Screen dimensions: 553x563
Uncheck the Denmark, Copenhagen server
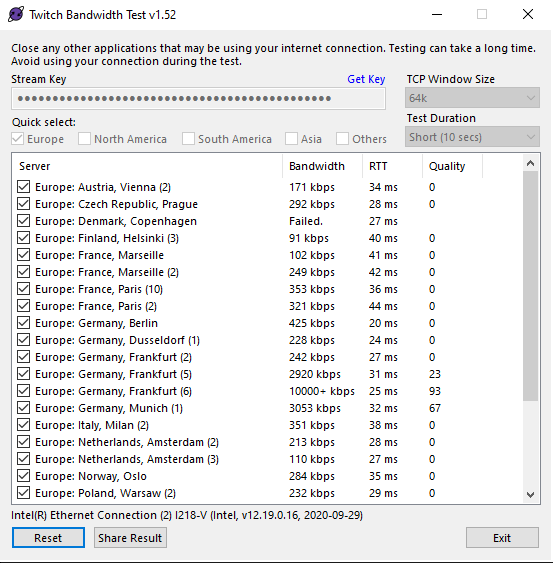(x=24, y=221)
